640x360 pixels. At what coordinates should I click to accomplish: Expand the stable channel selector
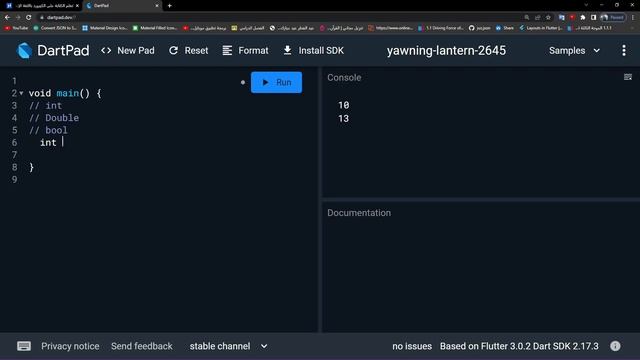click(229, 346)
